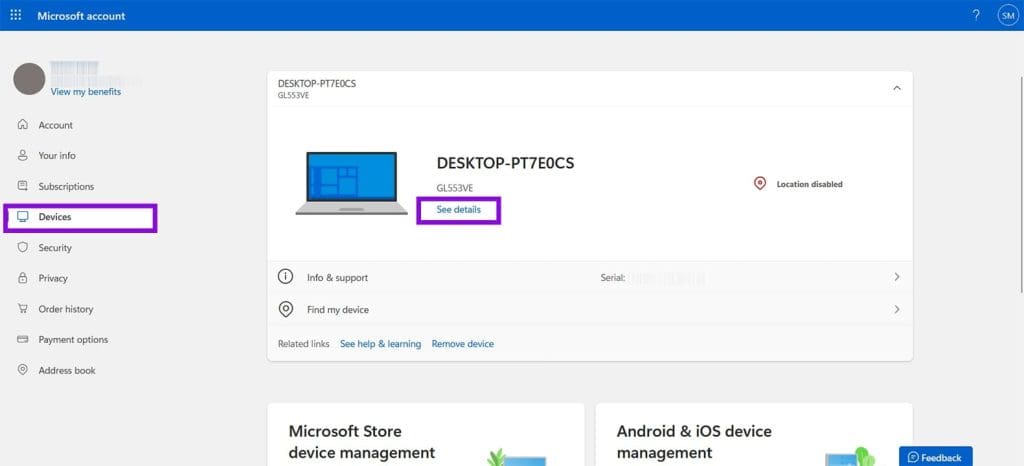Open Security in the sidebar
The width and height of the screenshot is (1024, 466).
tap(55, 247)
